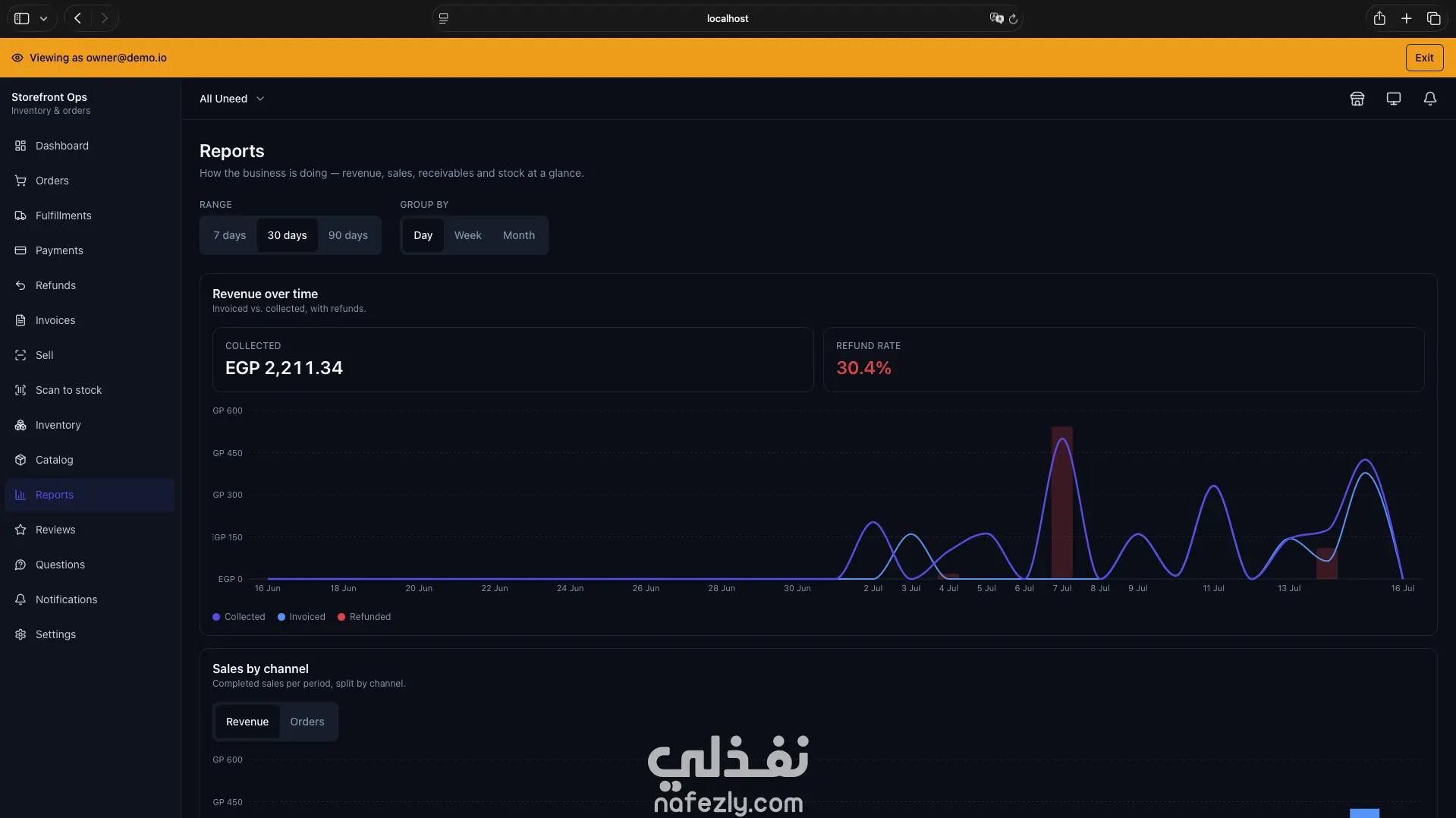The width and height of the screenshot is (1456, 818).
Task: Click the Reviews star icon
Action: pyautogui.click(x=20, y=530)
